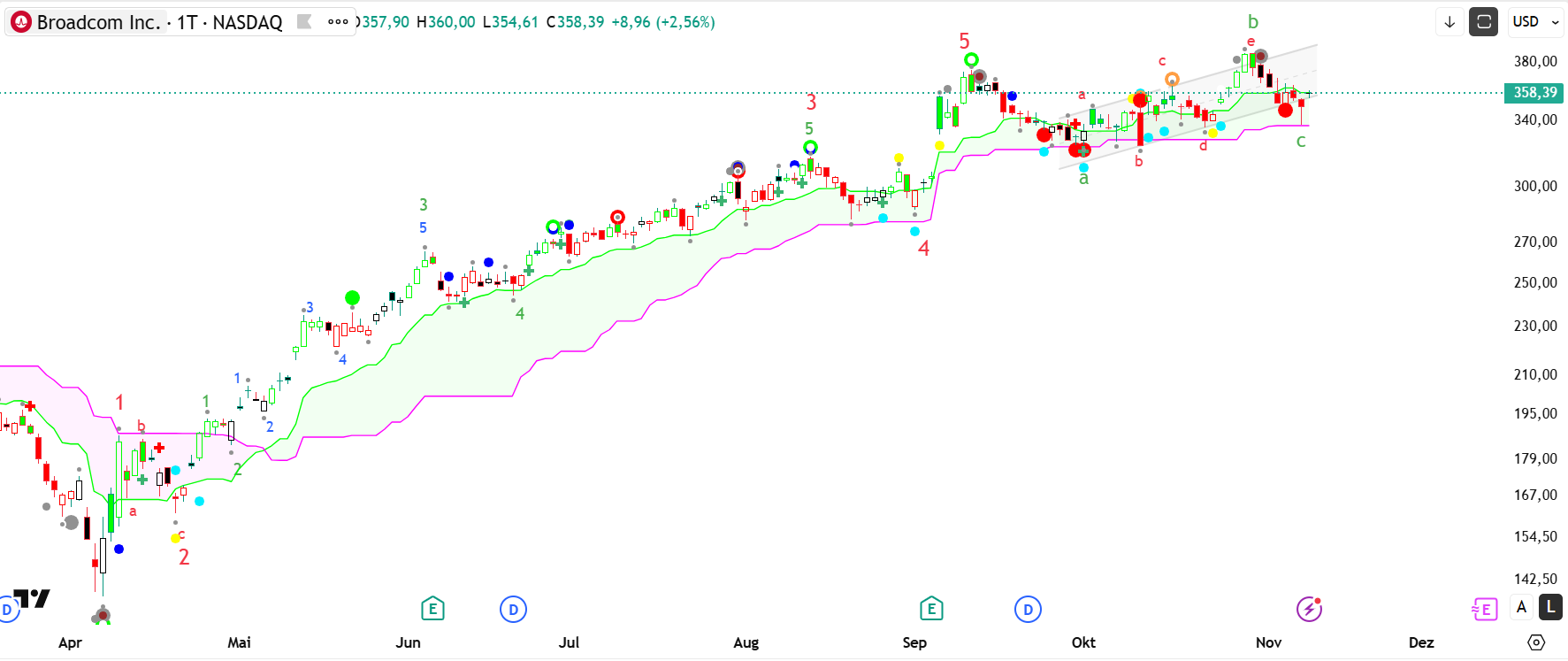This screenshot has width=1568, height=661.
Task: Click the Broadcom Inc. symbol name
Action: (x=98, y=22)
